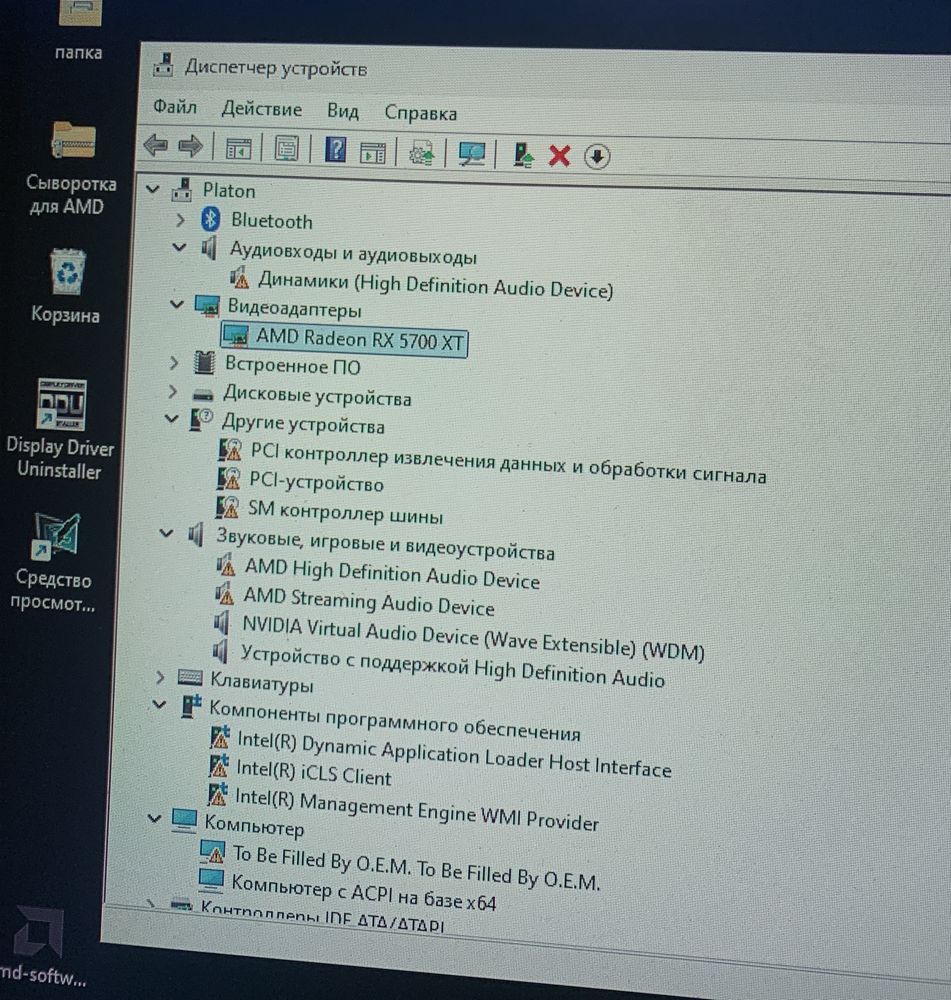This screenshot has height=1000, width=951.
Task: Open the Вид menu
Action: coord(343,111)
